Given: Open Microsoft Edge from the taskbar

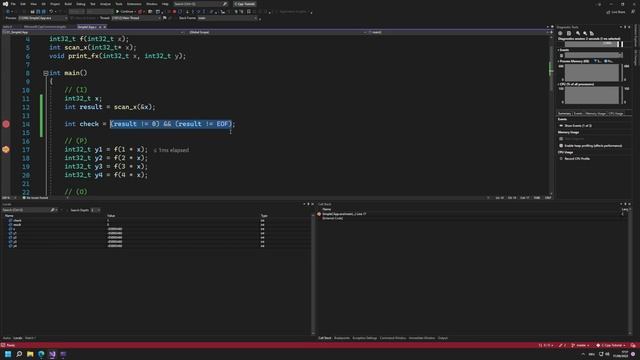Looking at the screenshot, I should 41,354.
